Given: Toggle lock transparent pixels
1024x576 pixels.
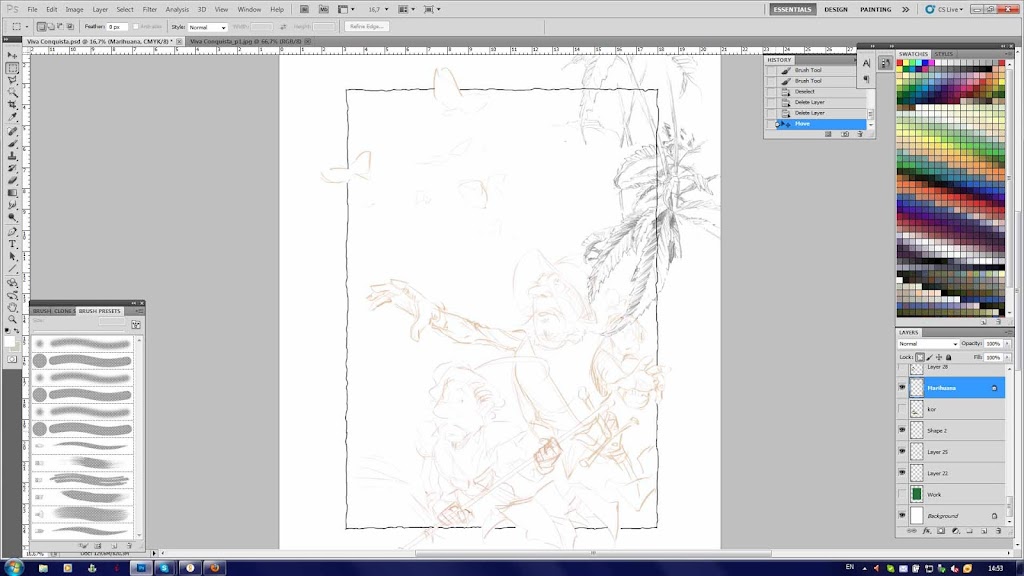Looking at the screenshot, I should point(920,357).
